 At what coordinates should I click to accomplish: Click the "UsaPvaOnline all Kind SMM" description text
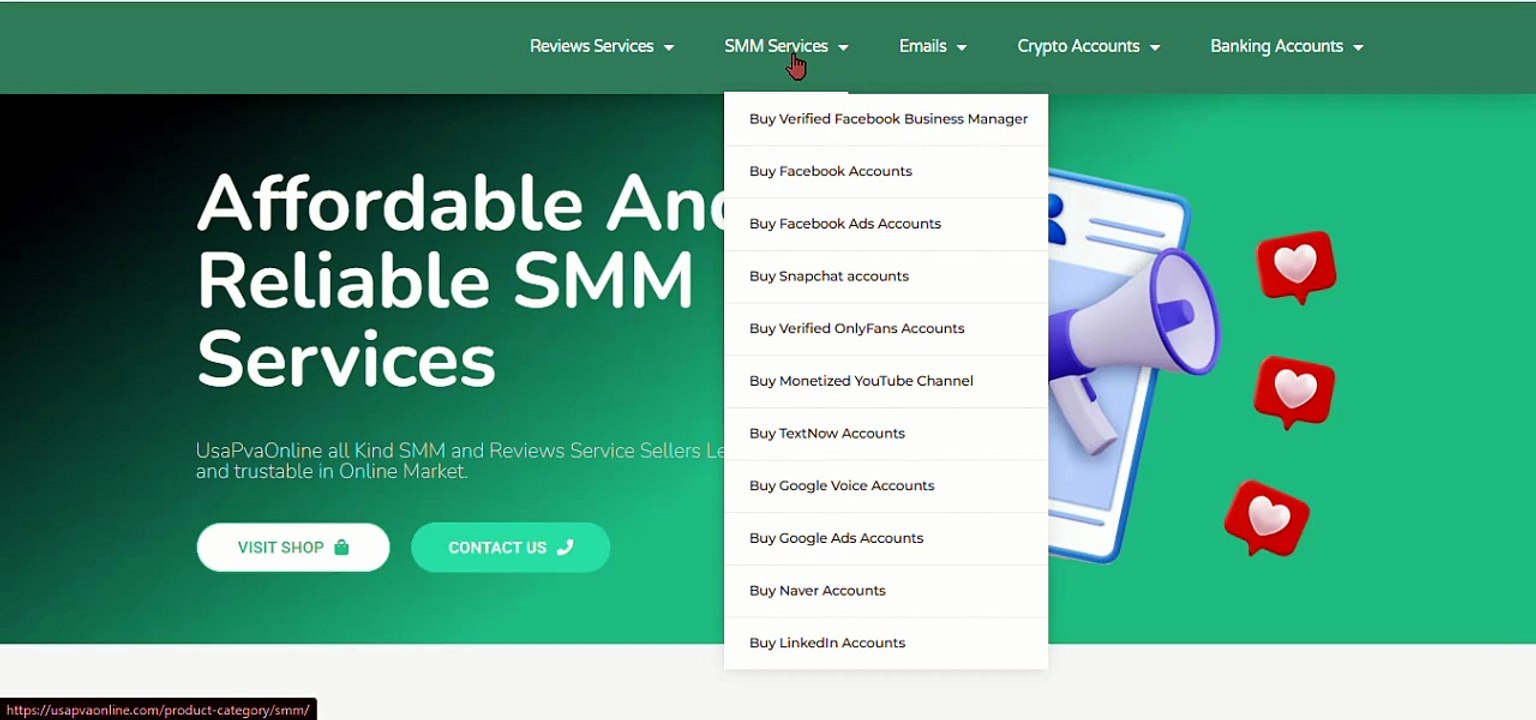pyautogui.click(x=460, y=461)
